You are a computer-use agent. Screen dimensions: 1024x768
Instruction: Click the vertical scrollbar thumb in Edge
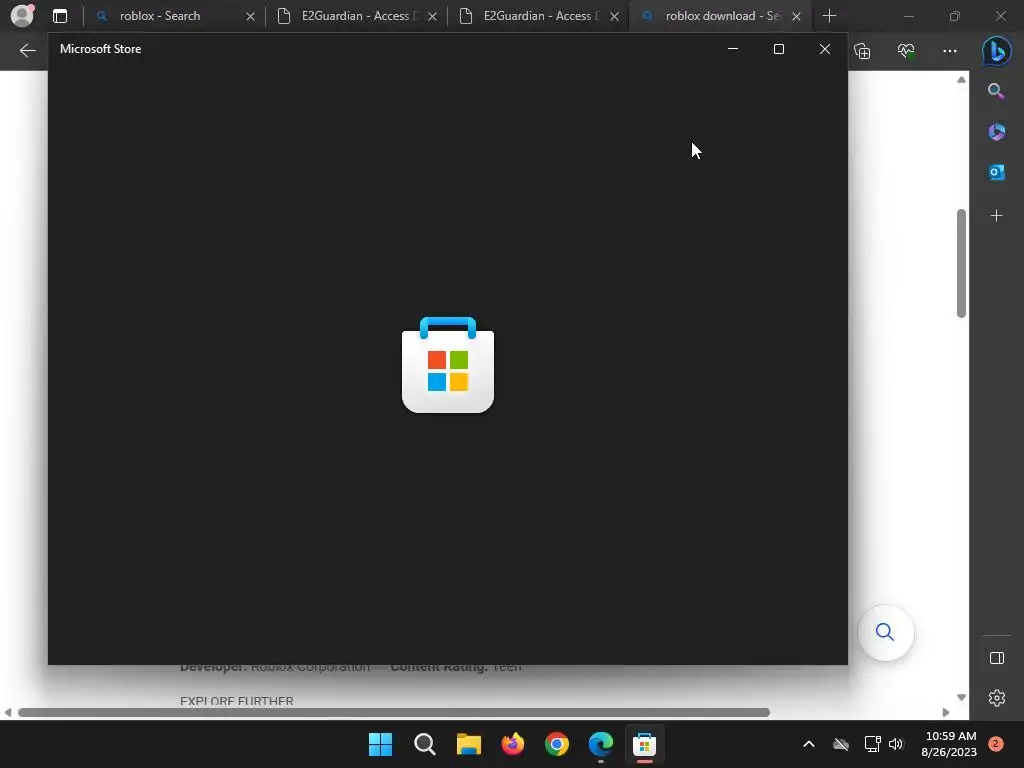pyautogui.click(x=961, y=263)
